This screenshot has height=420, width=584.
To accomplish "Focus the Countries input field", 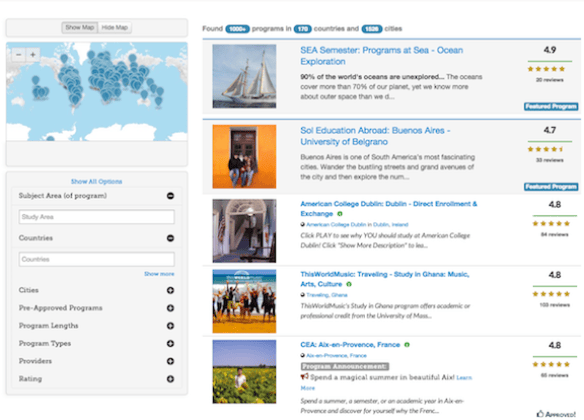I will tap(96, 259).
